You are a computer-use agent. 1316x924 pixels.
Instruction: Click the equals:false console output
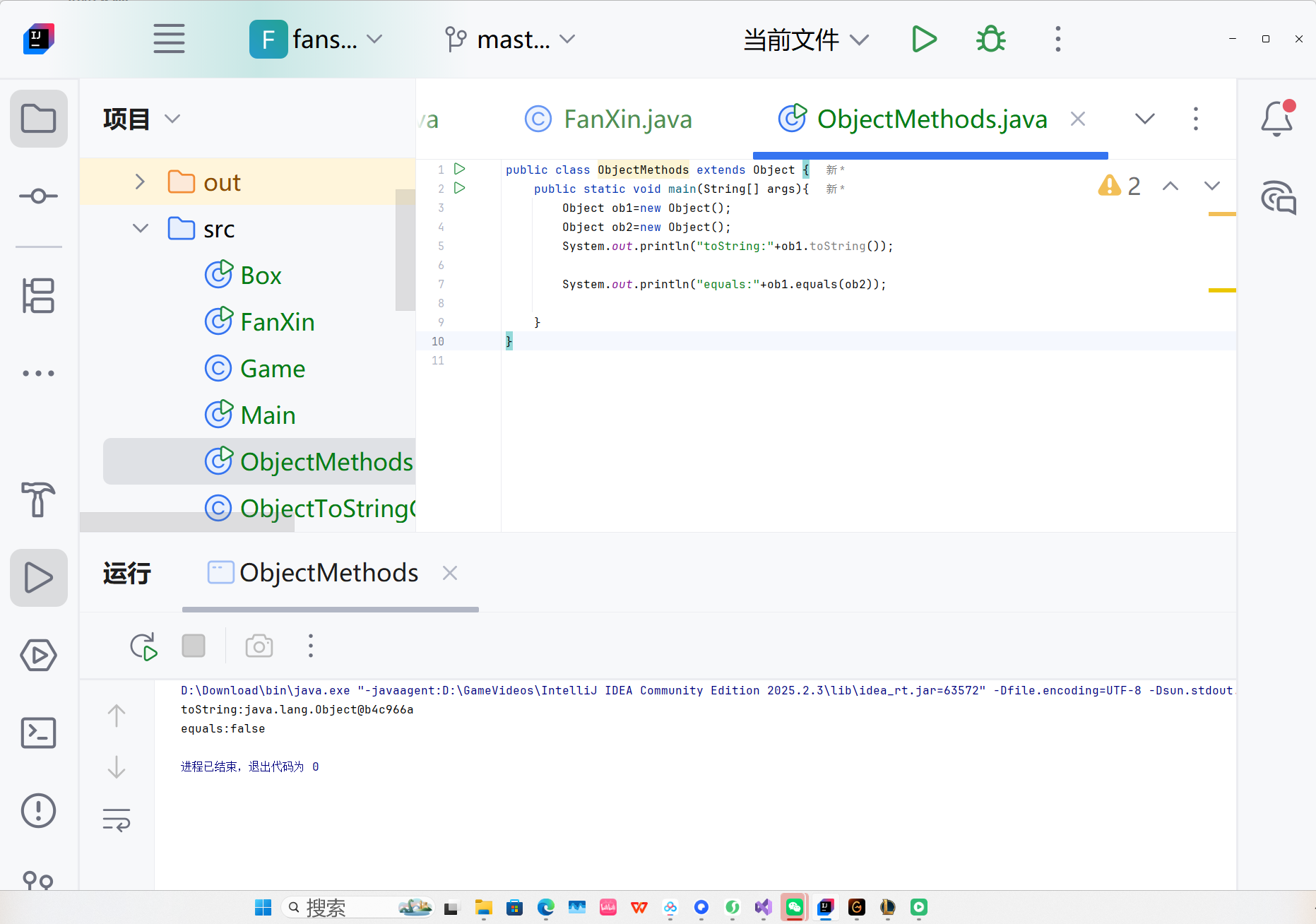pyautogui.click(x=223, y=728)
